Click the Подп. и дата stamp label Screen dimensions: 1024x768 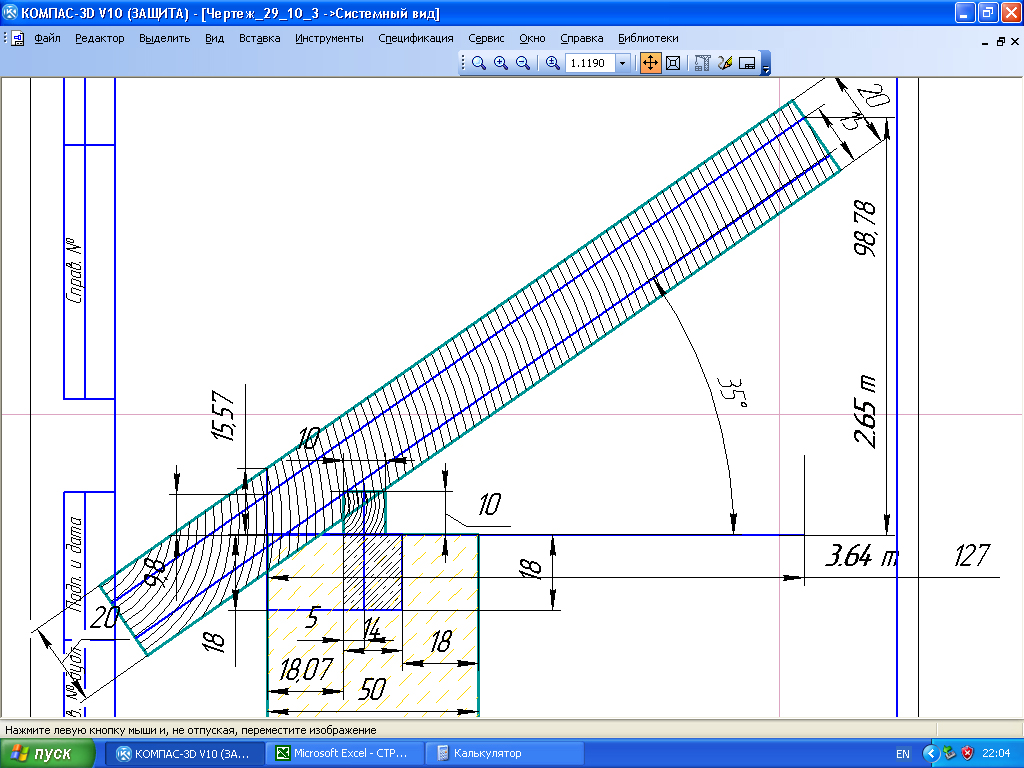pyautogui.click(x=75, y=564)
